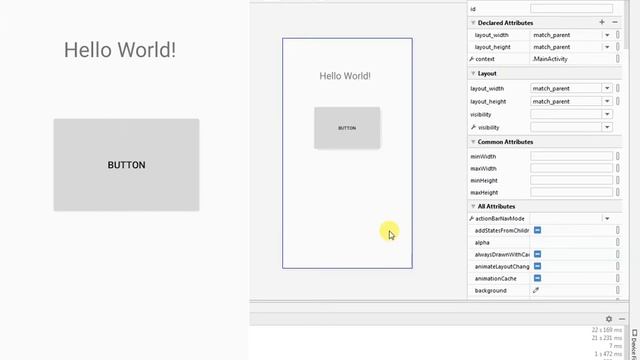Open the tools visibility dropdown with wrench icon
The width and height of the screenshot is (640, 360).
[607, 127]
